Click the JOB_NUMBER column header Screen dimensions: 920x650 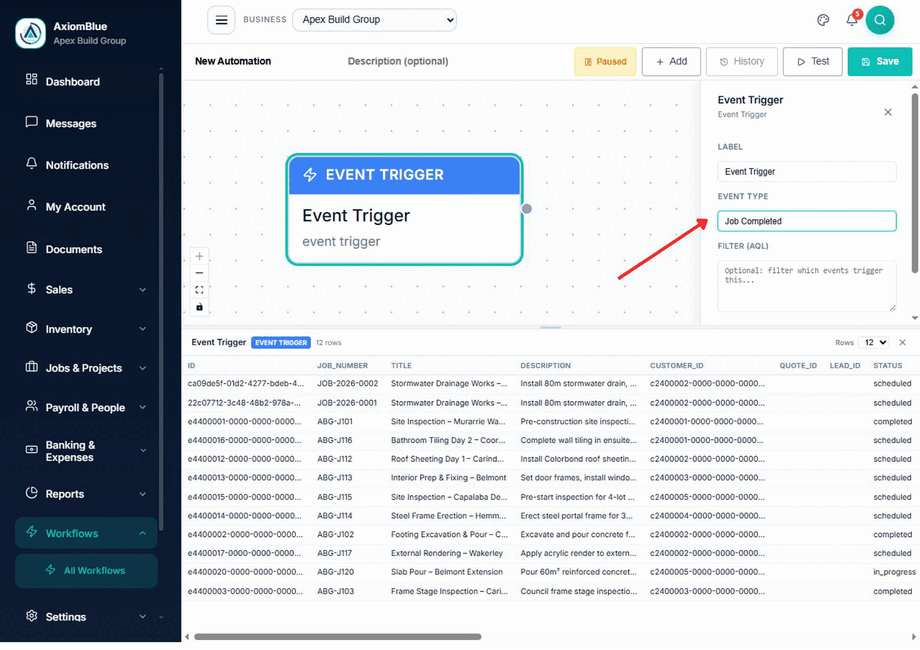point(343,365)
